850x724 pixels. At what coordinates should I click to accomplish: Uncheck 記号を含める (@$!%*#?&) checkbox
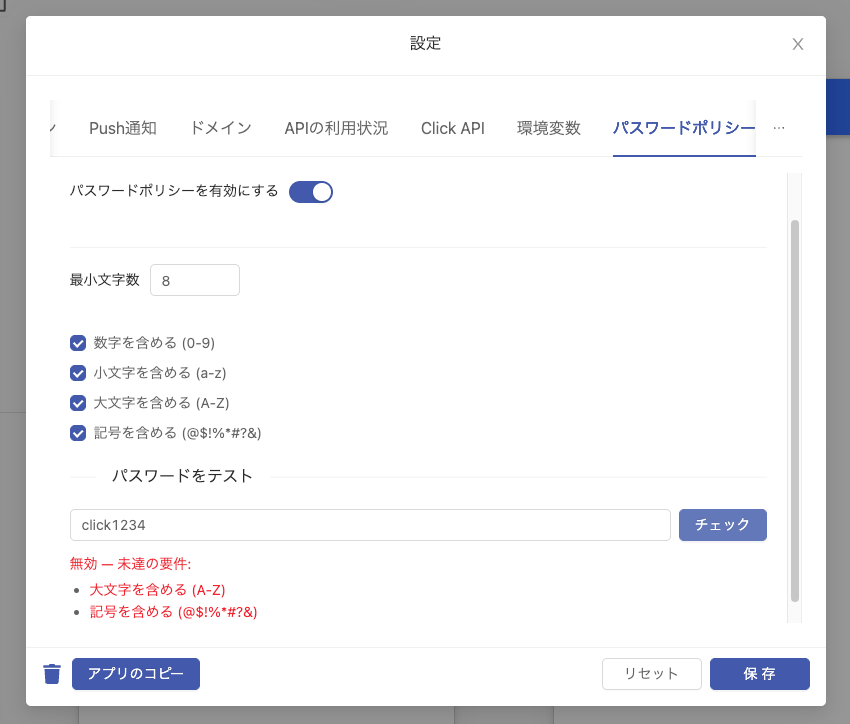[x=78, y=433]
